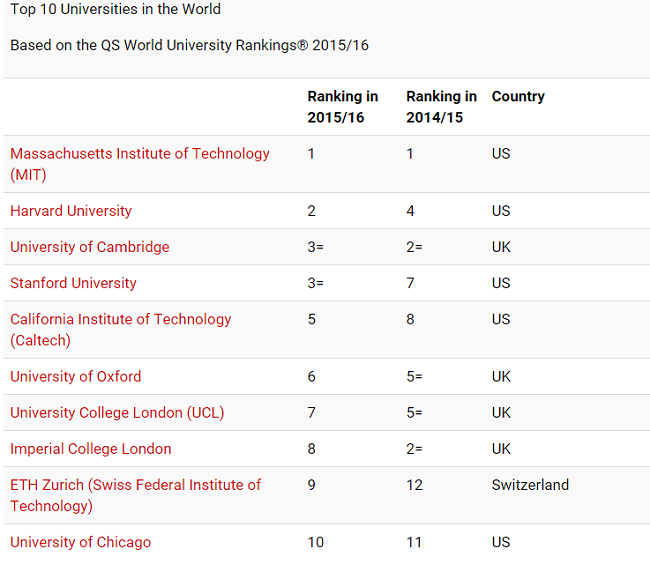Click the 'Ranking in 2015/16' column header
Image resolution: width=650 pixels, height=564 pixels.
(342, 107)
